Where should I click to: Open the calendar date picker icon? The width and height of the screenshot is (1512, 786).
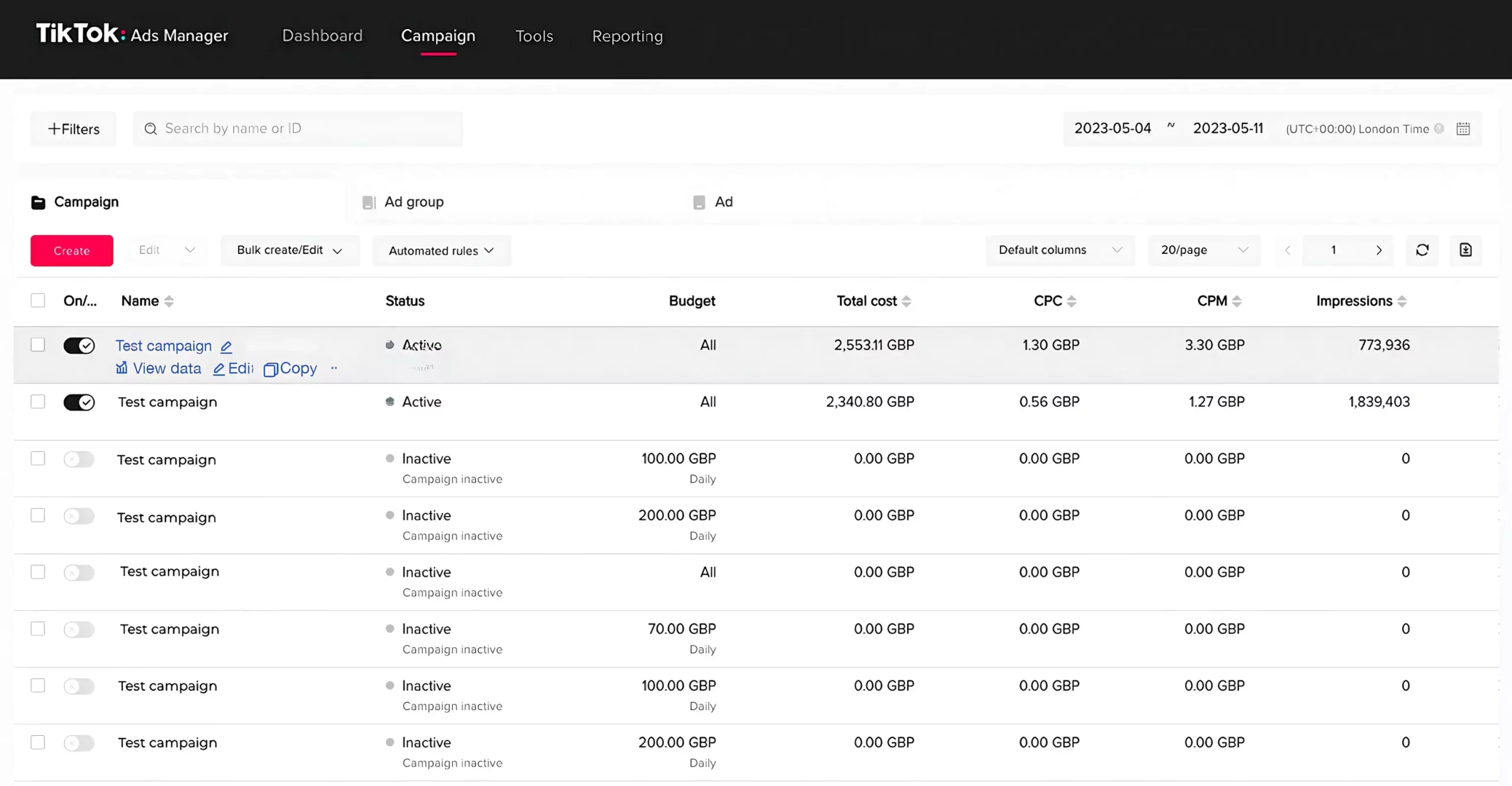[1463, 129]
